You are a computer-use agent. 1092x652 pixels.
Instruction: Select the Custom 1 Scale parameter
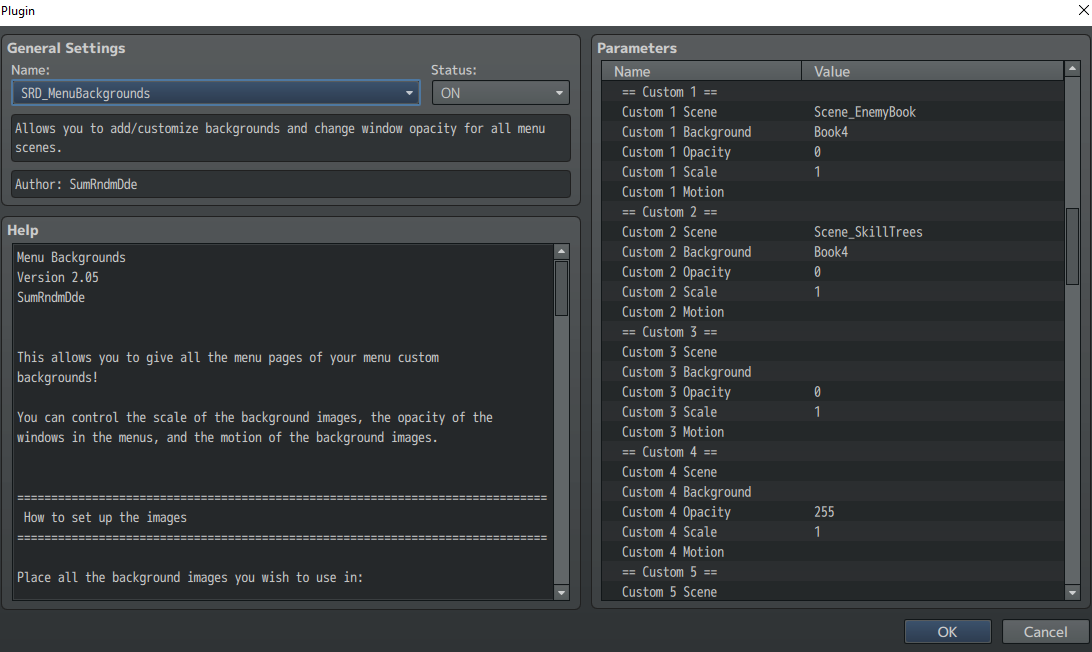833,172
